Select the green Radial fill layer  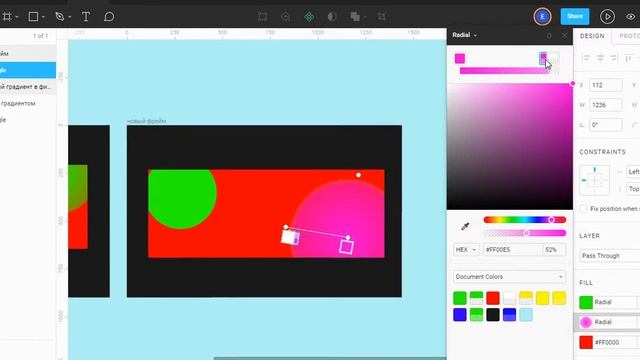[x=607, y=302]
